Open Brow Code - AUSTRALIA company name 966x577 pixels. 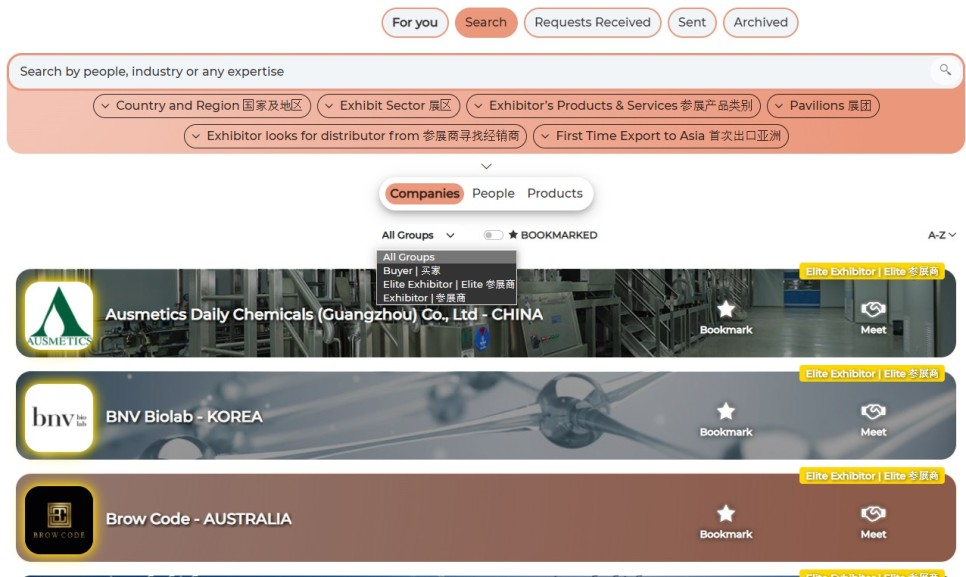[x=198, y=519]
